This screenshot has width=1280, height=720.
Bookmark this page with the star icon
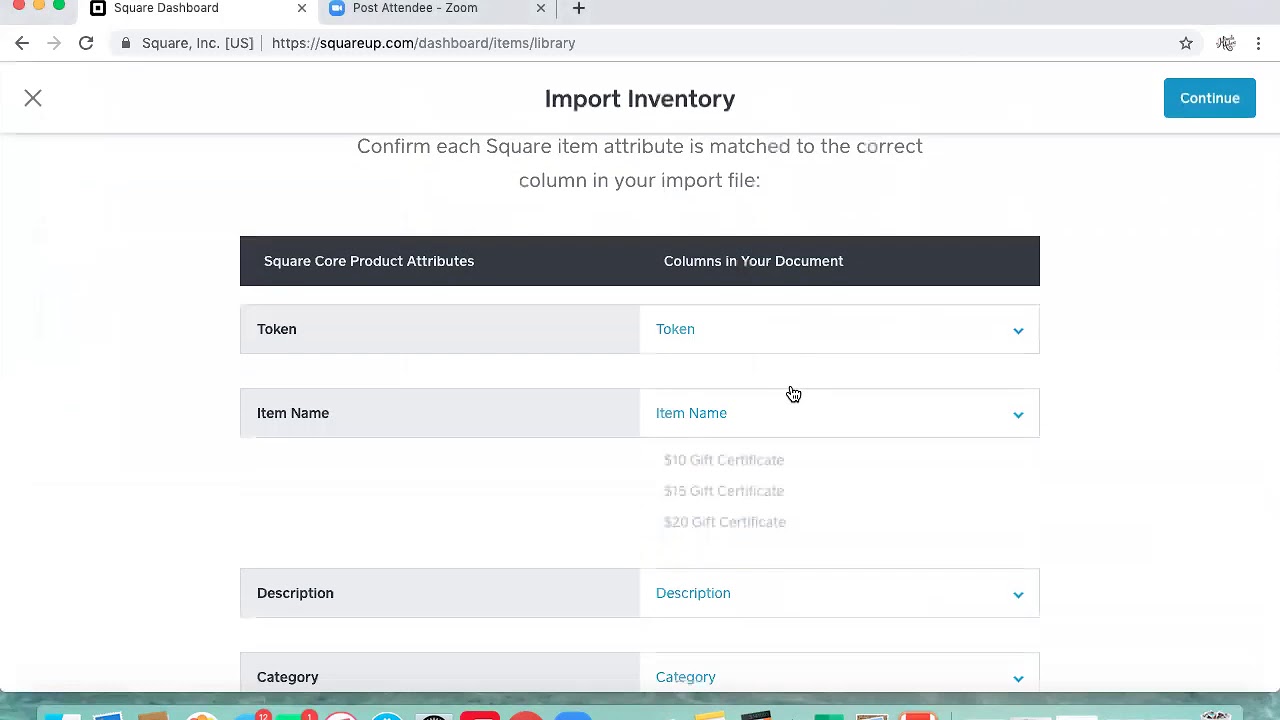click(x=1186, y=43)
